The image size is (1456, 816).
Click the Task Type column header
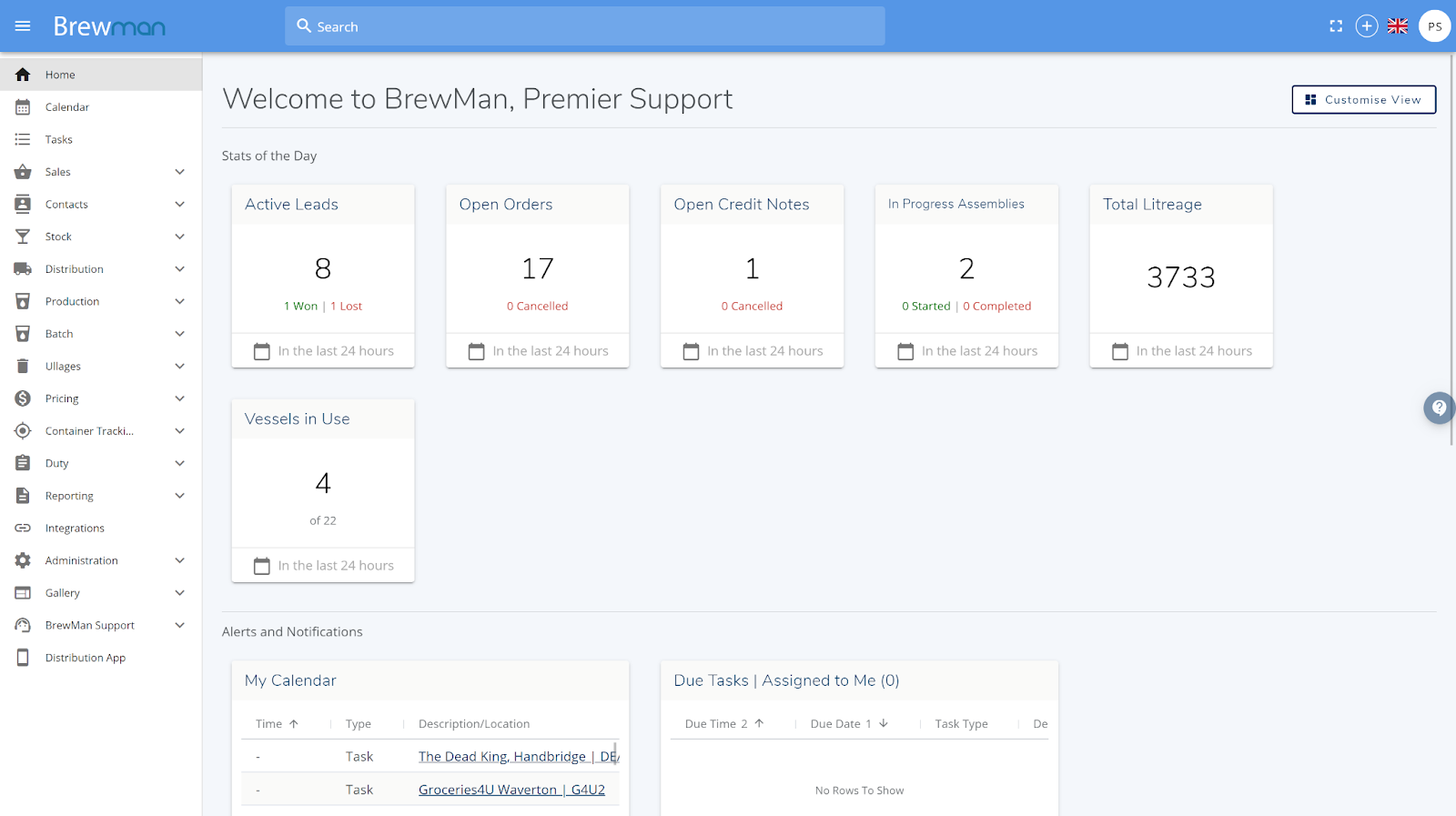point(961,724)
